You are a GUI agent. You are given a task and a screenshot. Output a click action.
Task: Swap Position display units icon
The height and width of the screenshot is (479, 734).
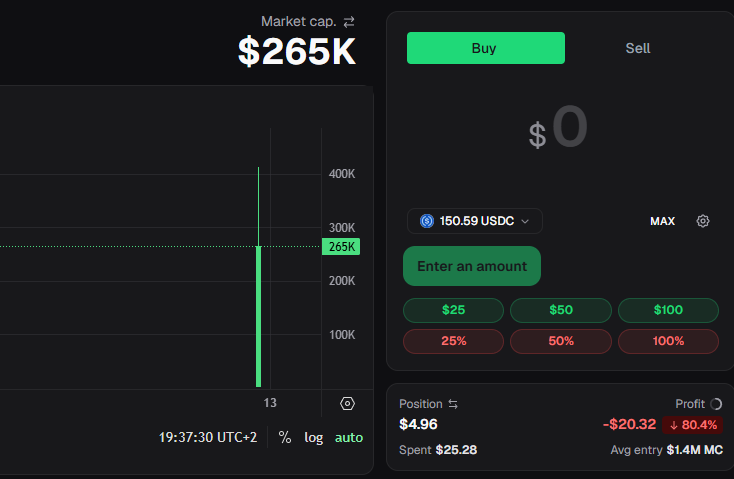point(453,404)
